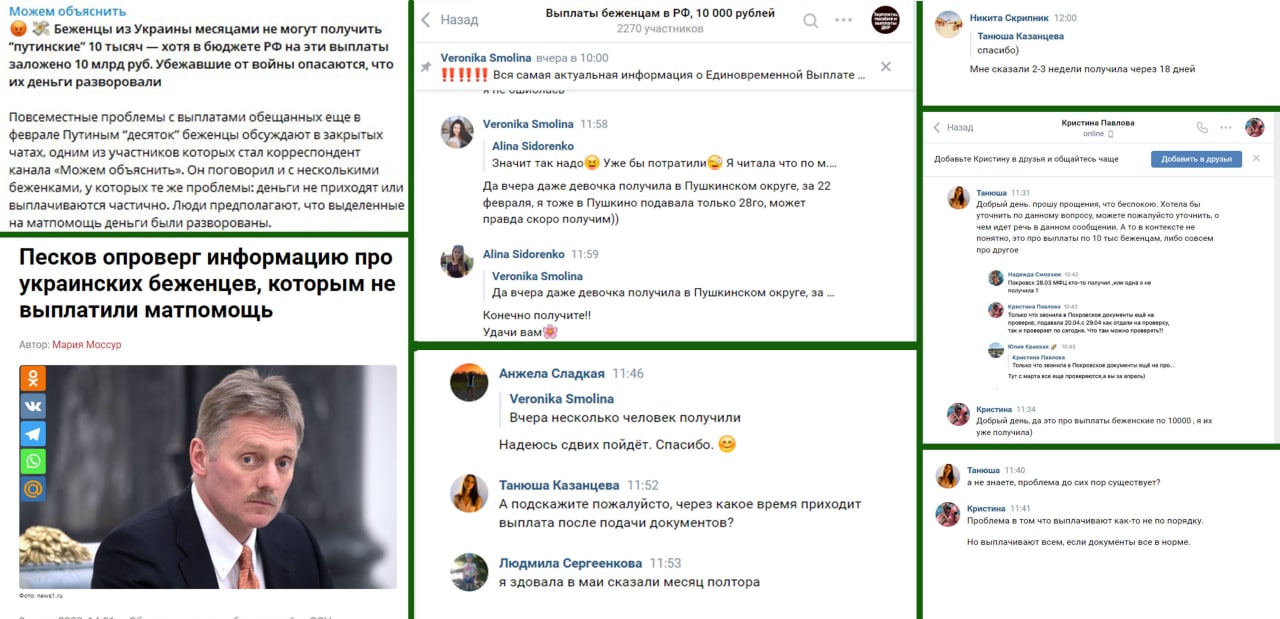Image resolution: width=1280 pixels, height=619 pixels.
Task: Open more options menu in payments chat
Action: [x=845, y=20]
